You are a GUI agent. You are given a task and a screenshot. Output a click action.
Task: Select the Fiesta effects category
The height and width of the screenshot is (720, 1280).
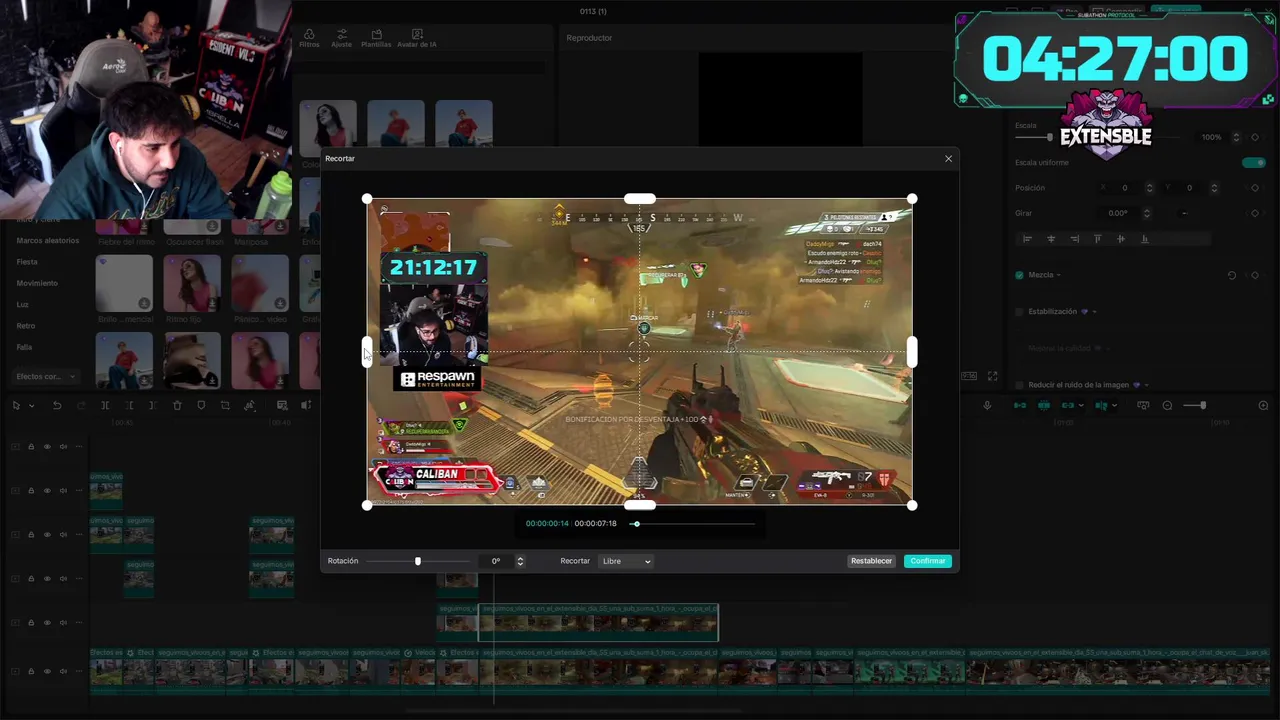27,261
